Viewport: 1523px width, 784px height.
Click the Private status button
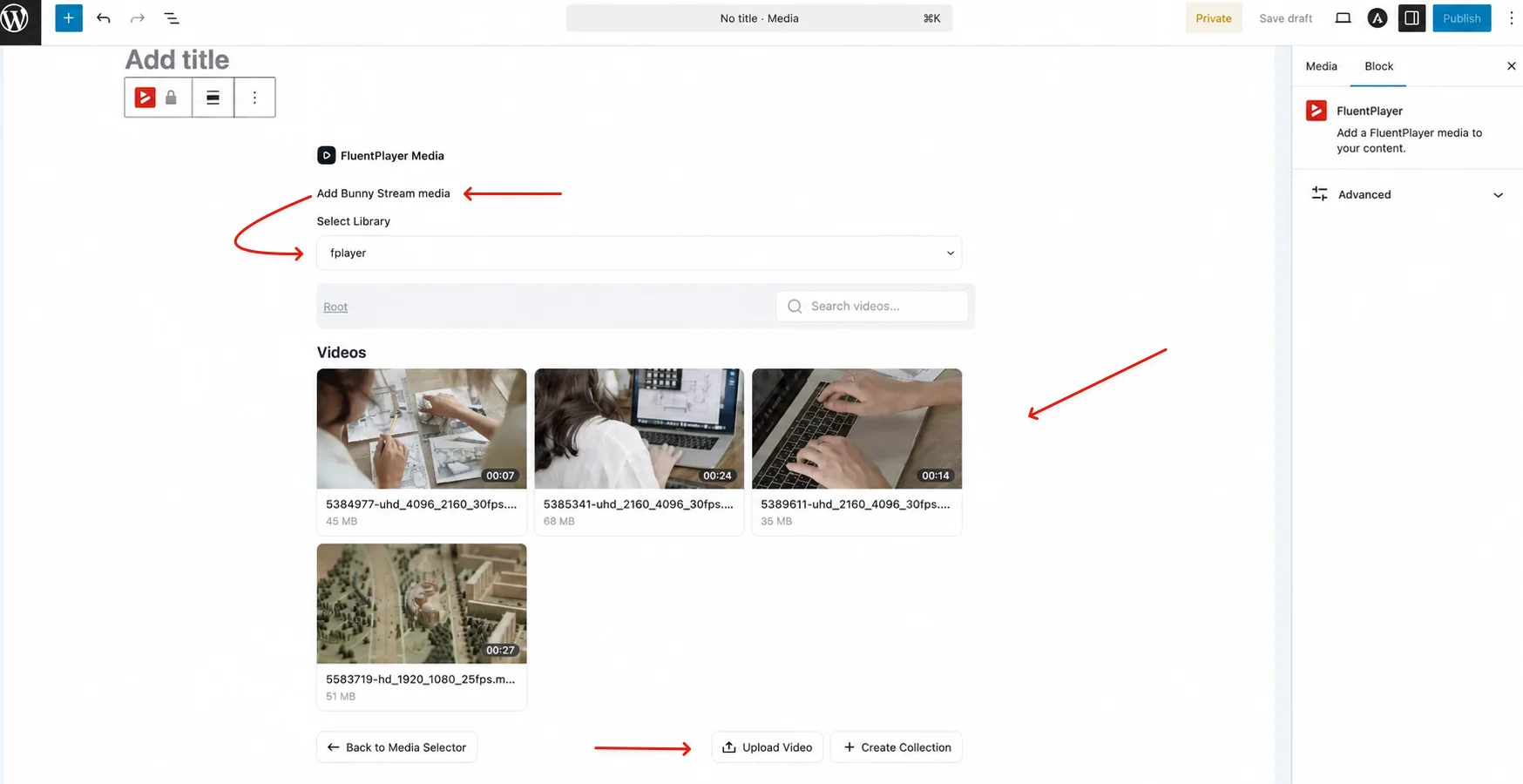(x=1214, y=18)
